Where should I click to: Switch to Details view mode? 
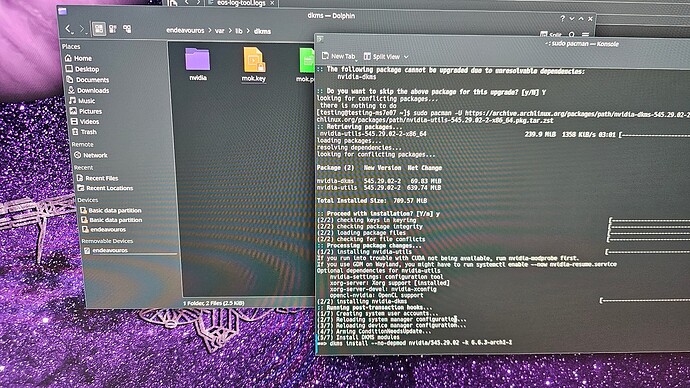127,29
